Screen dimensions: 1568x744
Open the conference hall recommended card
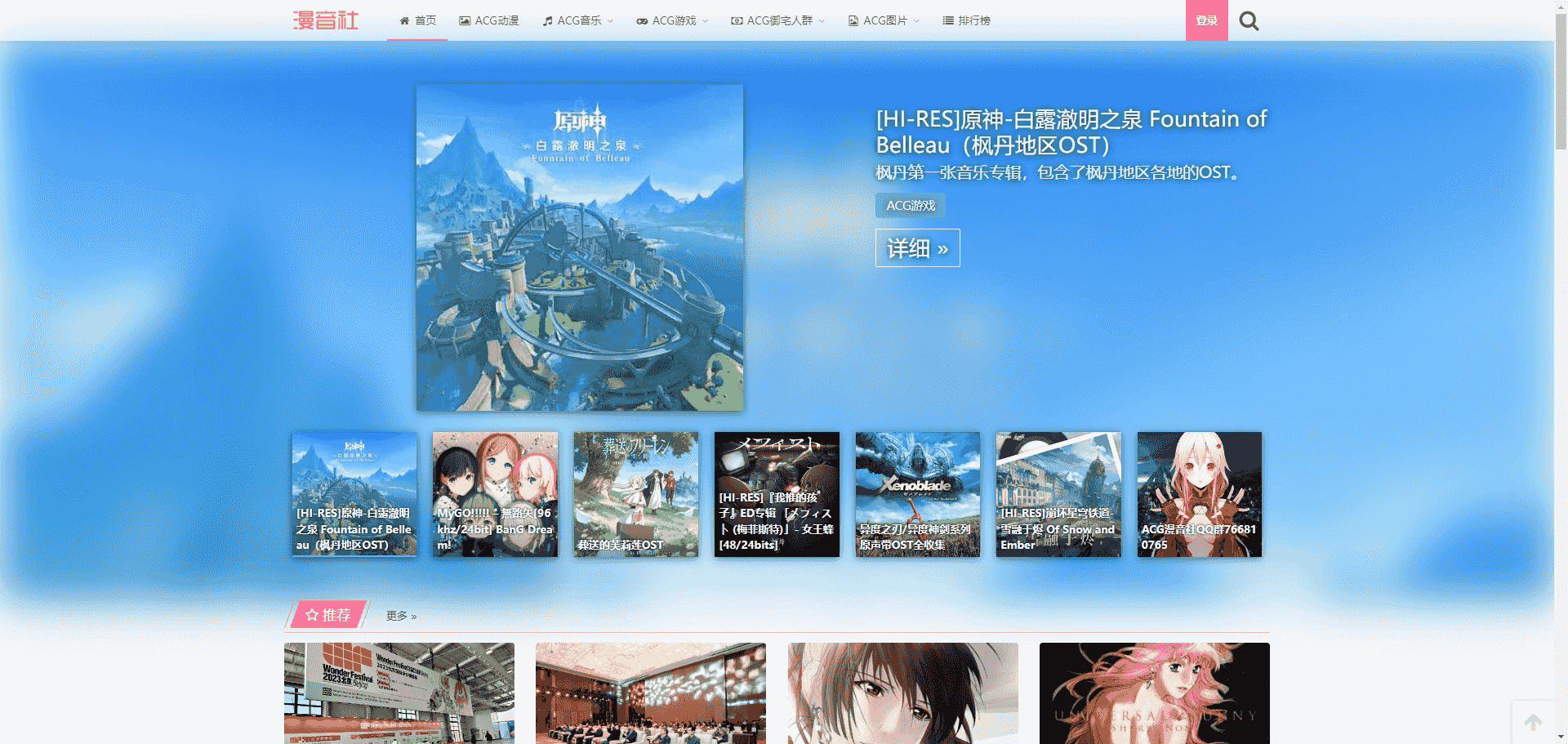651,693
